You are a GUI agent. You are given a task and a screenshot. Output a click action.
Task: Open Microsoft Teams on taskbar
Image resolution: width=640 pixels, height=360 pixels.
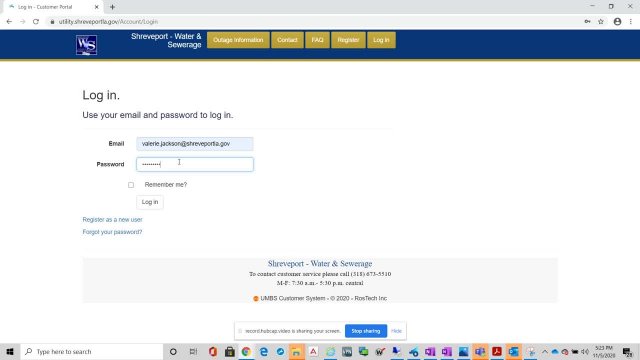pyautogui.click(x=480, y=351)
